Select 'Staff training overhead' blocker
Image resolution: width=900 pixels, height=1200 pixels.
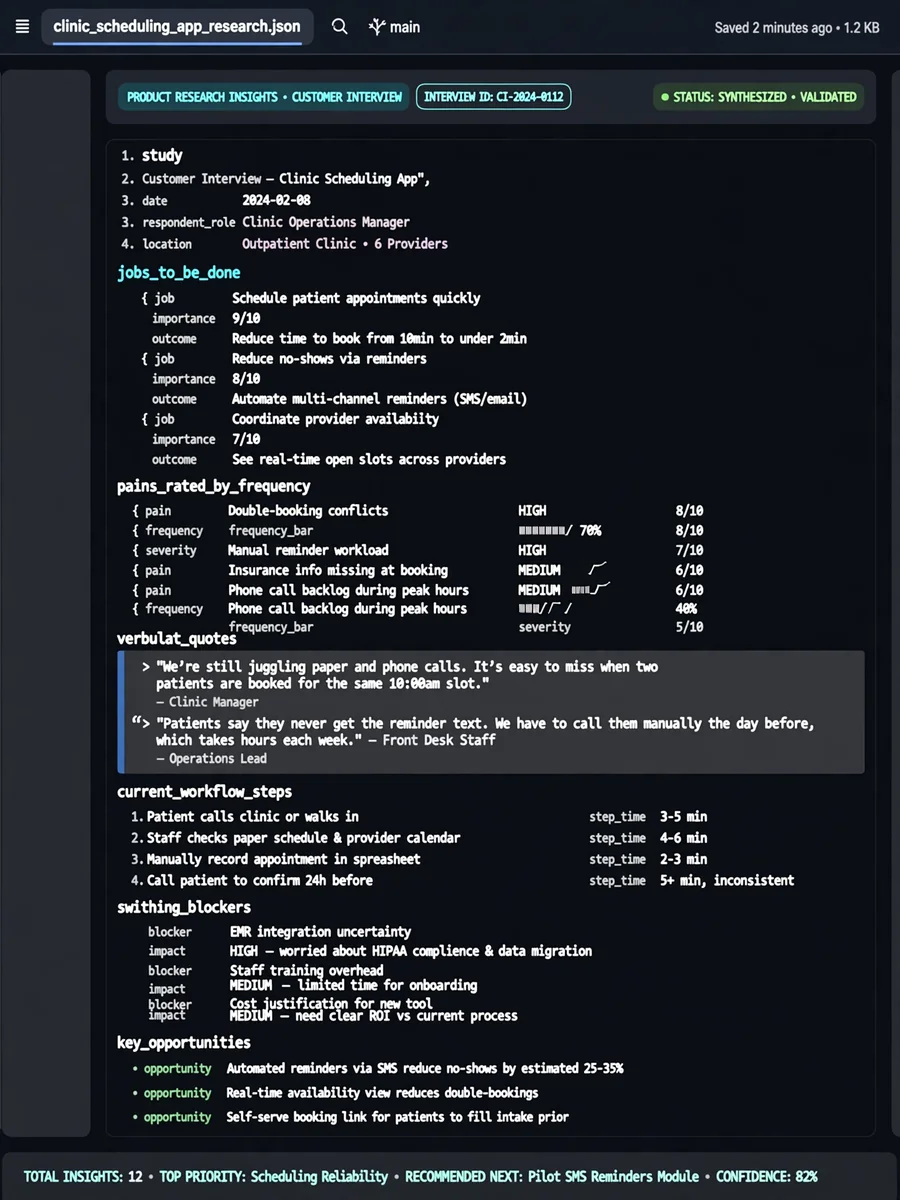point(306,970)
